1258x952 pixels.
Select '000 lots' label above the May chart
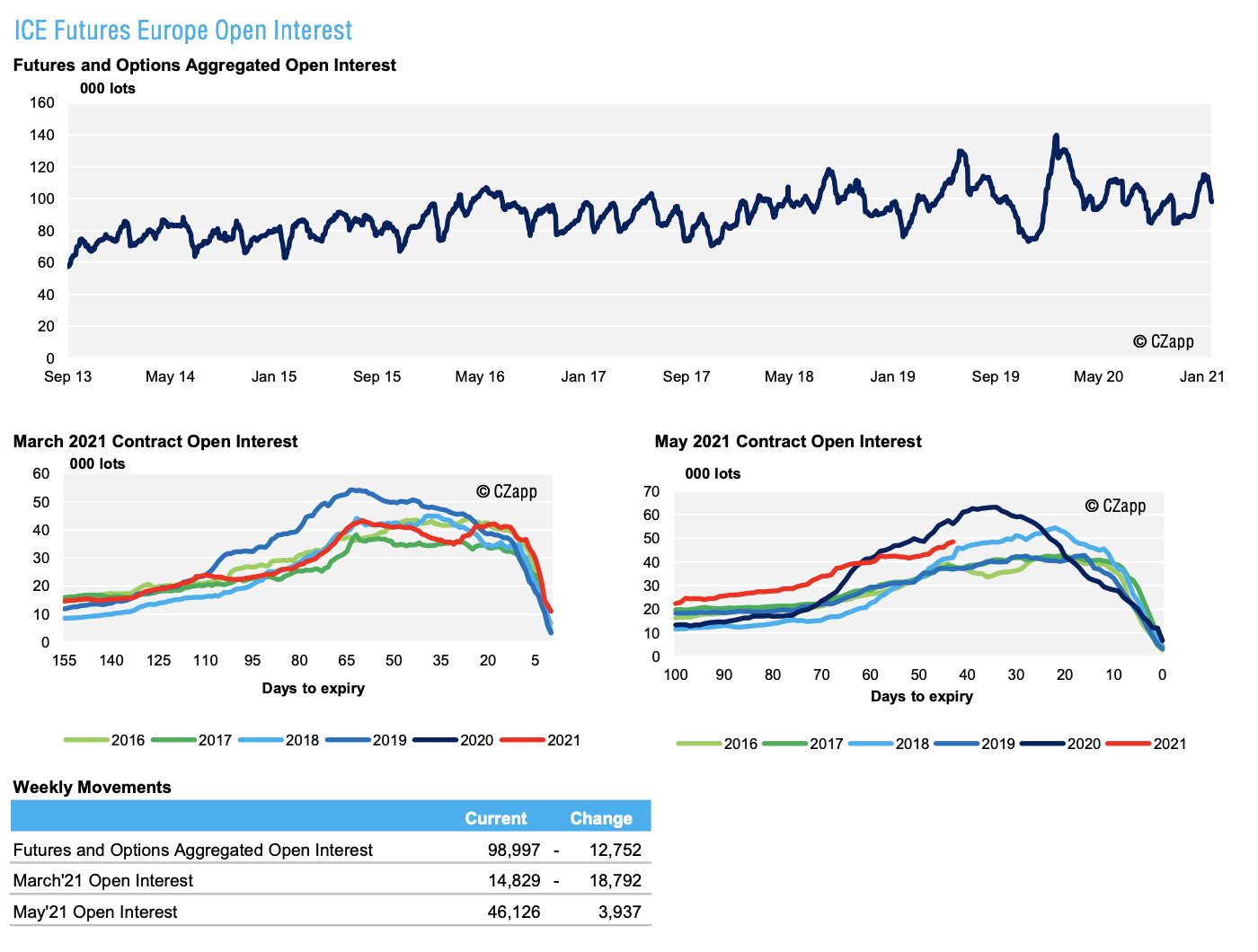(x=713, y=473)
